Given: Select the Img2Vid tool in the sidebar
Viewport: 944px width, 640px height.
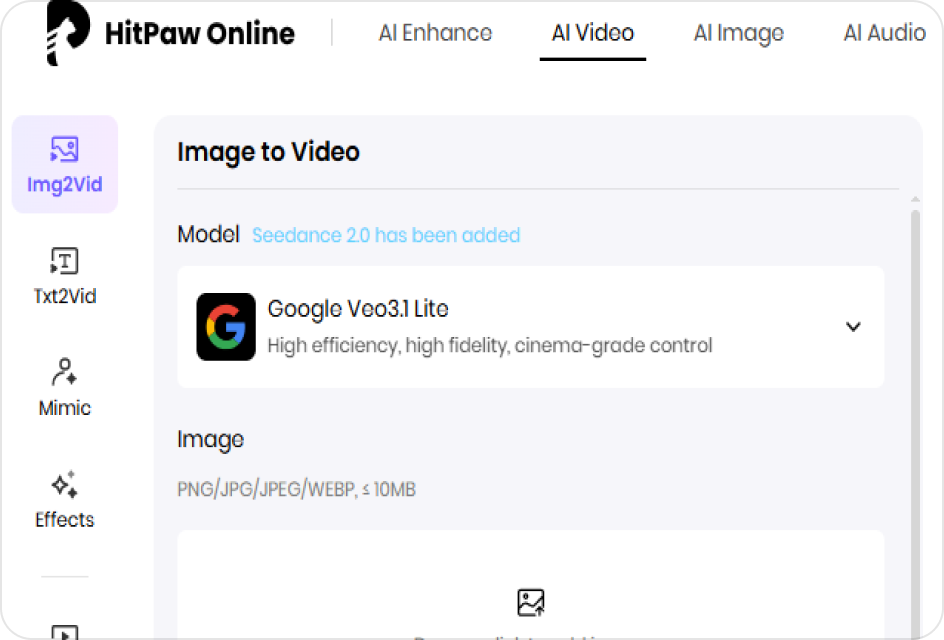Looking at the screenshot, I should (64, 164).
